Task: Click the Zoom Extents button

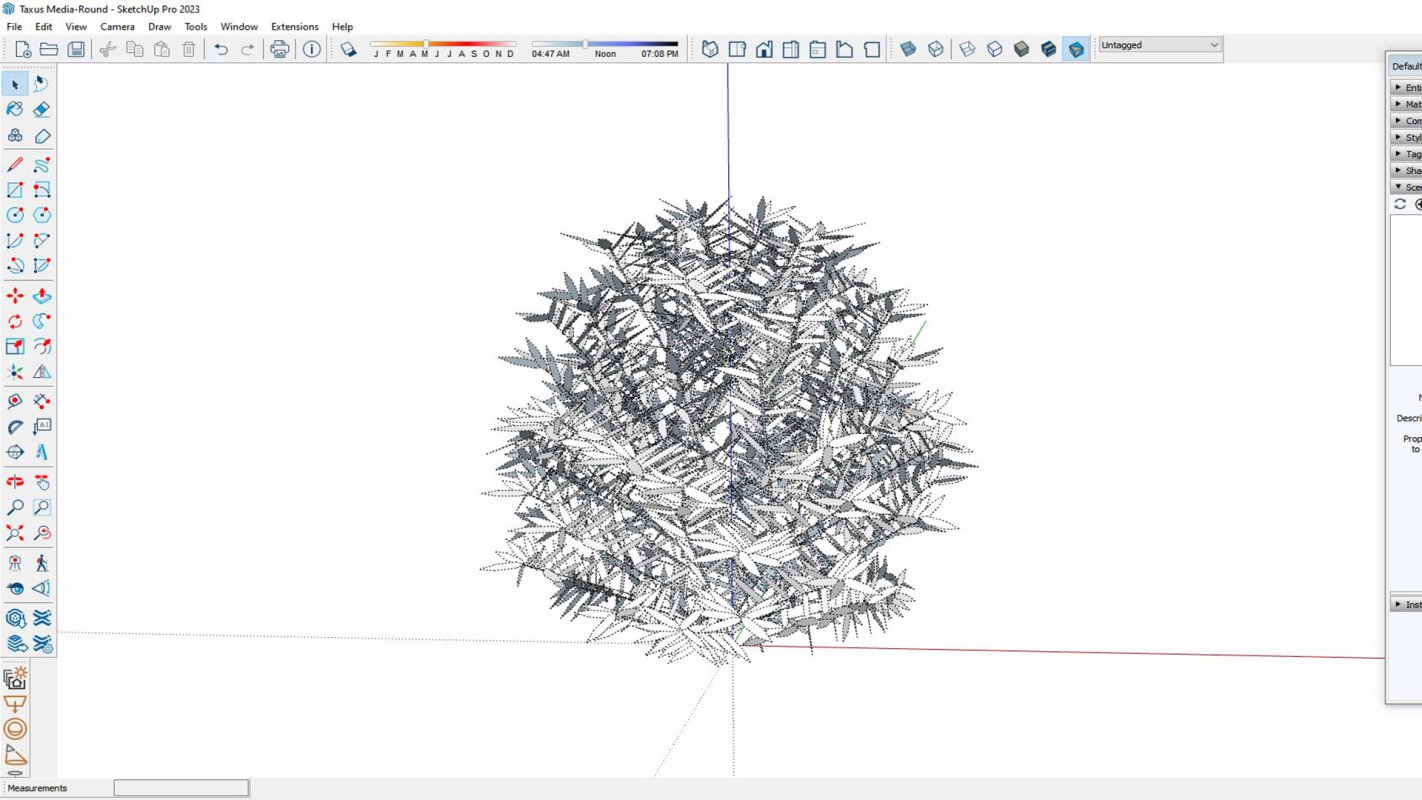Action: click(x=14, y=533)
